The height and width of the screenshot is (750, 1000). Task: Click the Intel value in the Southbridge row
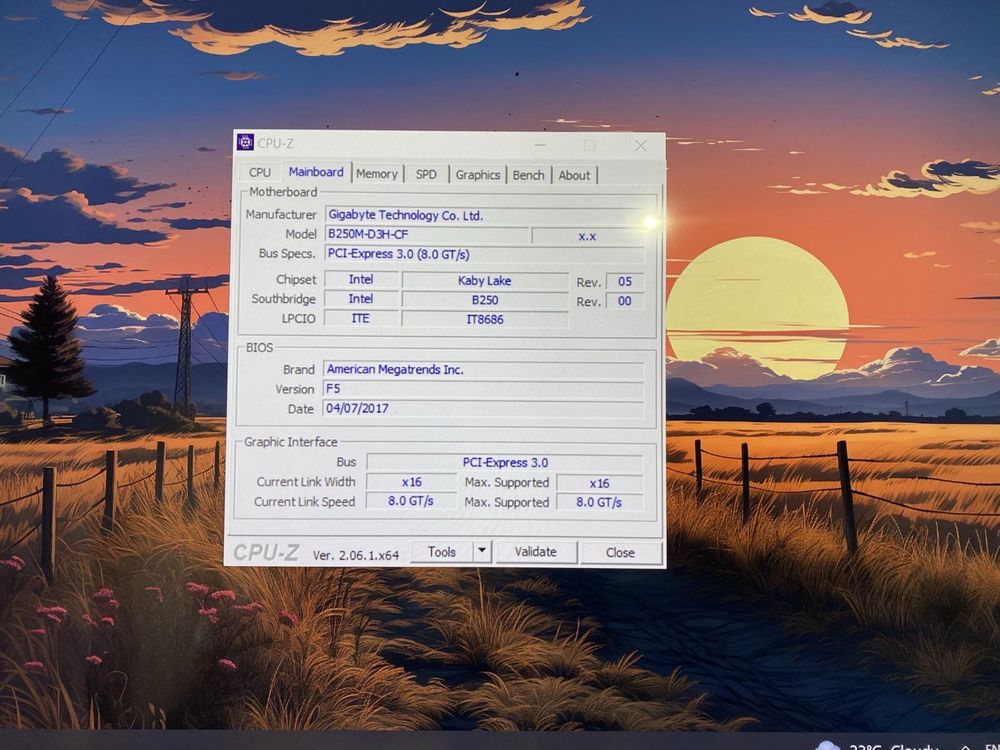click(361, 298)
